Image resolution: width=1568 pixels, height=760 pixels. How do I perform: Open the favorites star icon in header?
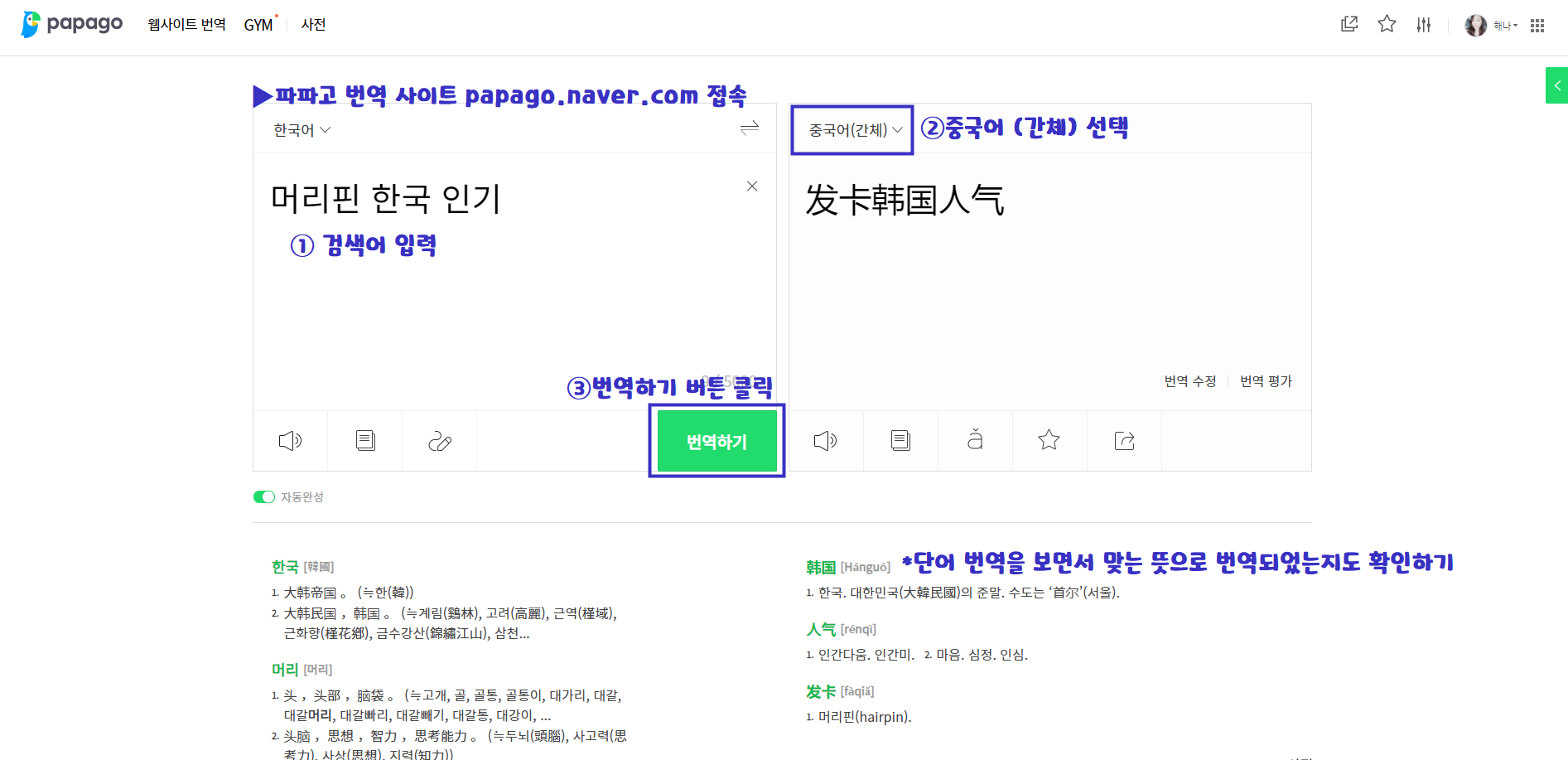coord(1387,24)
